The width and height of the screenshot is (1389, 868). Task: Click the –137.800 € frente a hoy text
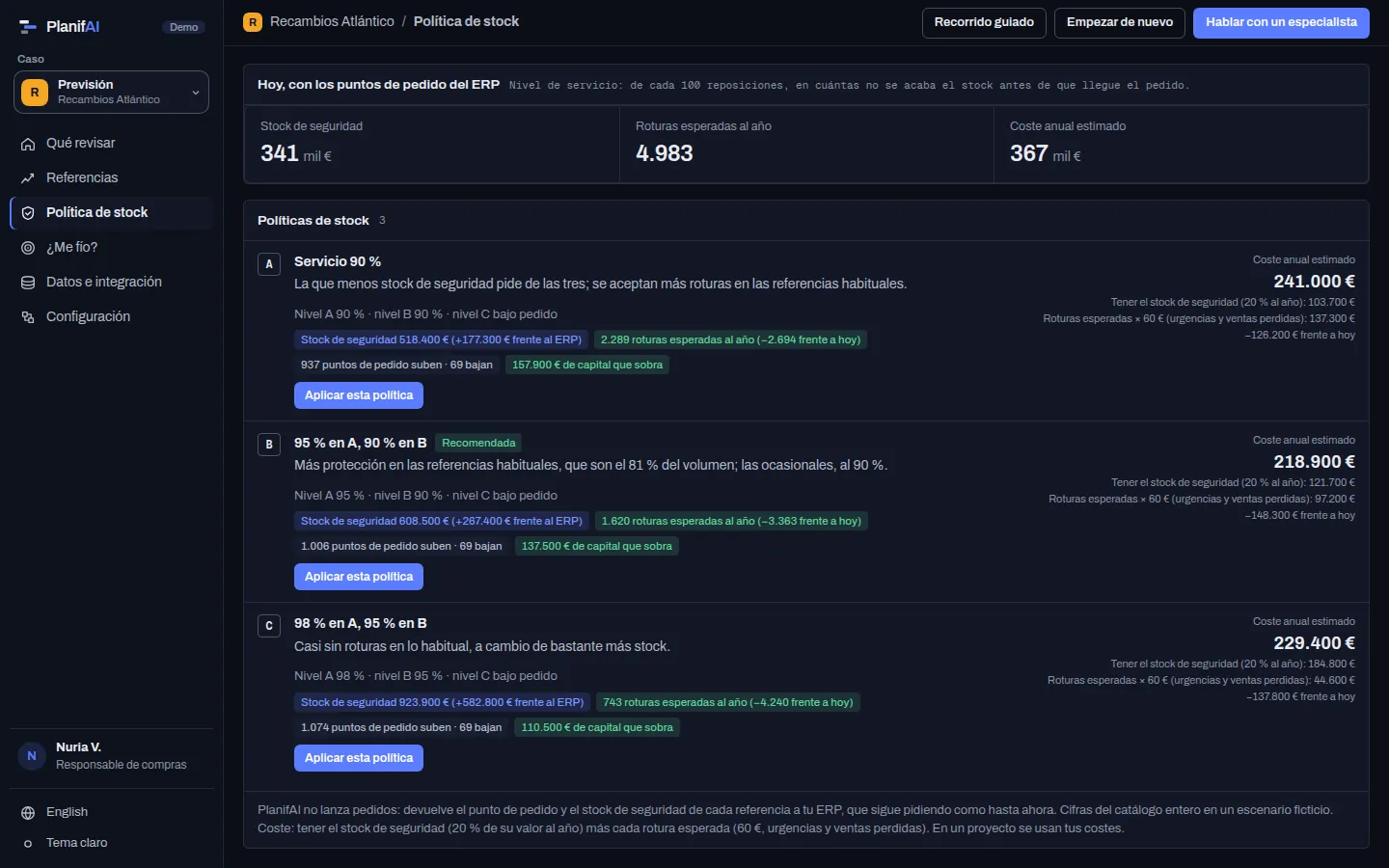point(1300,696)
